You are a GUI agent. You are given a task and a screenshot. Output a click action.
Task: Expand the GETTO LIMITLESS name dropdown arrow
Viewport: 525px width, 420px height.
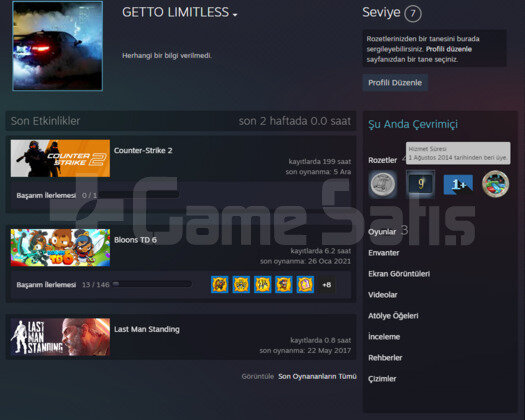coord(235,15)
